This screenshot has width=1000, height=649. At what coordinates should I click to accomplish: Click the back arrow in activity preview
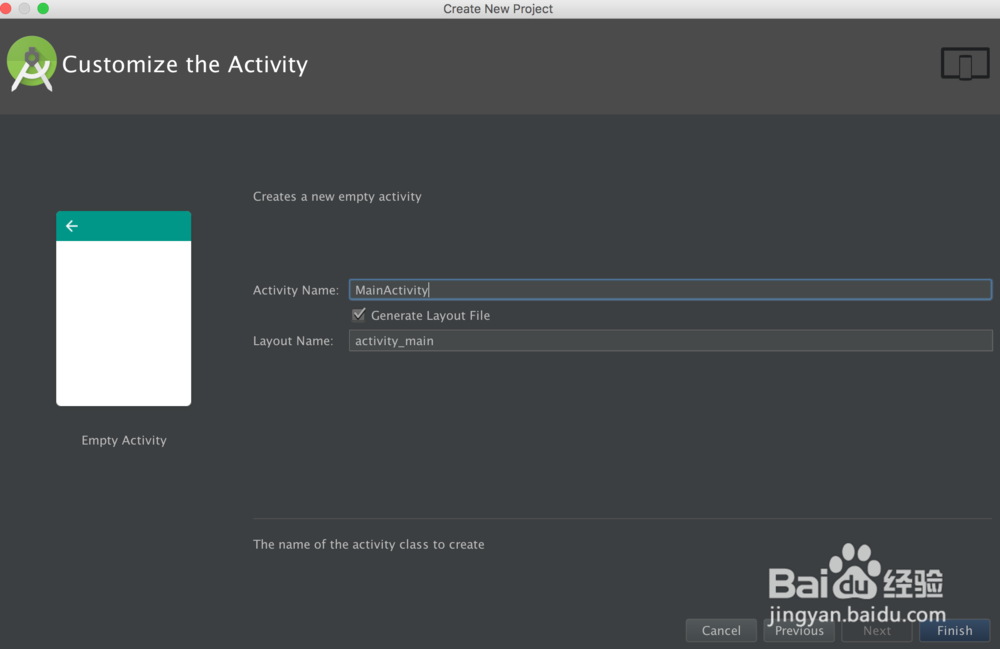click(x=72, y=226)
